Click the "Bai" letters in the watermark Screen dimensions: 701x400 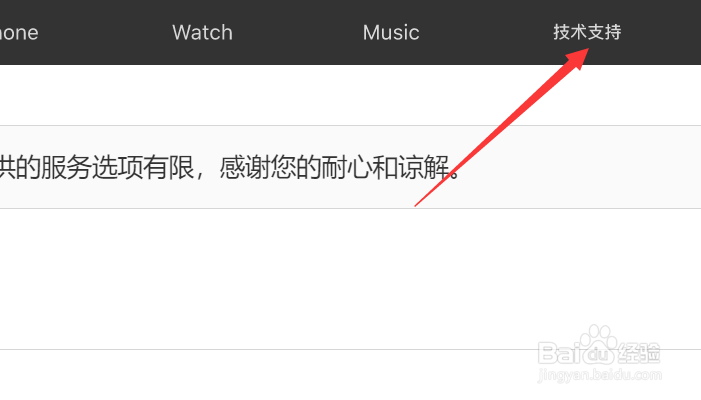pos(557,353)
